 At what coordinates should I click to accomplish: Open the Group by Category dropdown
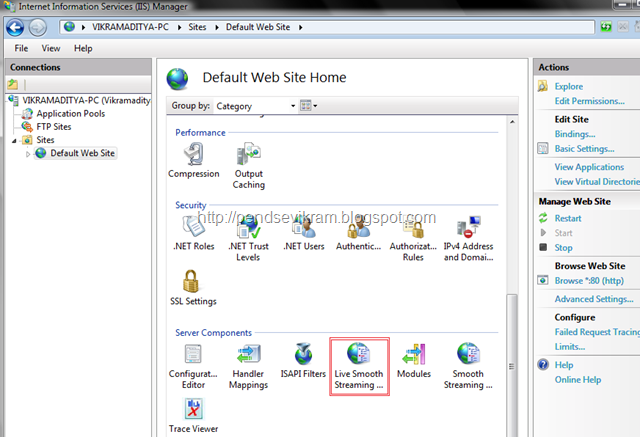point(256,106)
